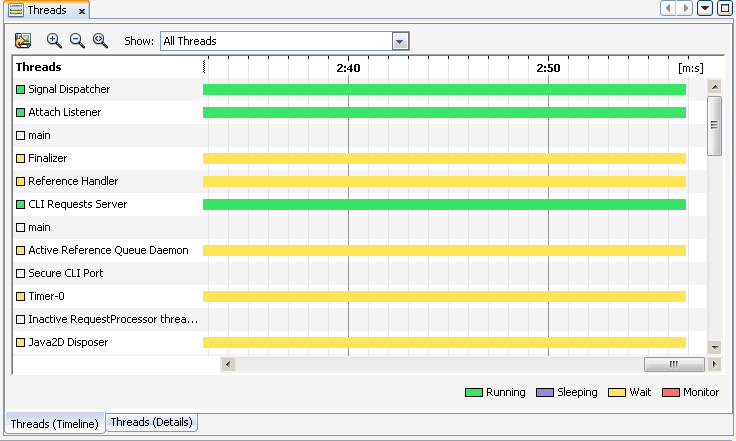
Task: Click the vertical scrollbar up arrow
Action: point(714,87)
